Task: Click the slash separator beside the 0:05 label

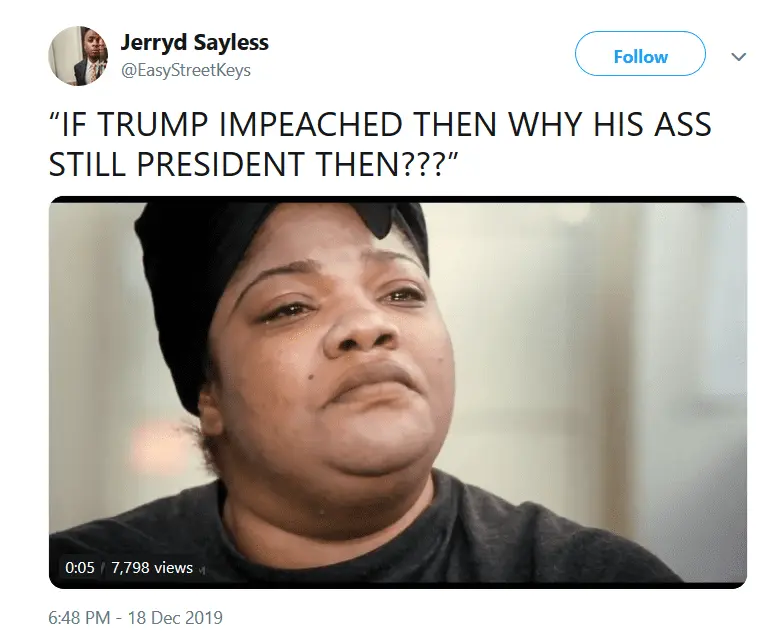Action: [102, 568]
